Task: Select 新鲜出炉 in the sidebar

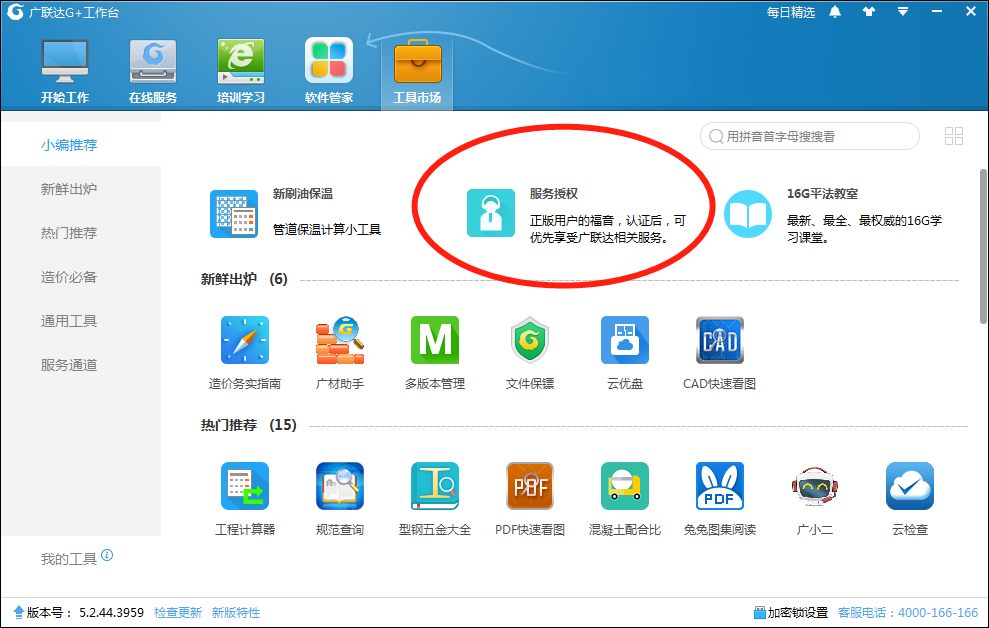Action: pyautogui.click(x=69, y=189)
